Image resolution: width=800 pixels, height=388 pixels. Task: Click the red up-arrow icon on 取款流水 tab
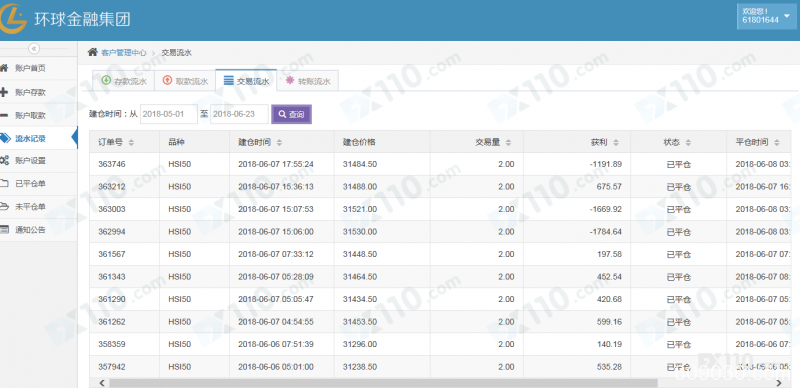coord(167,80)
